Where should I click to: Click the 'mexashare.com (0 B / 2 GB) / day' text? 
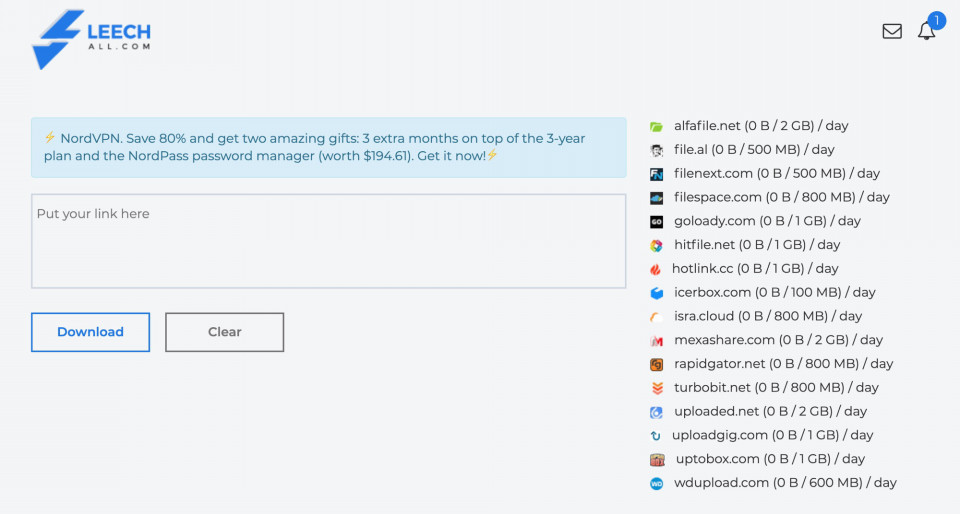tap(778, 341)
